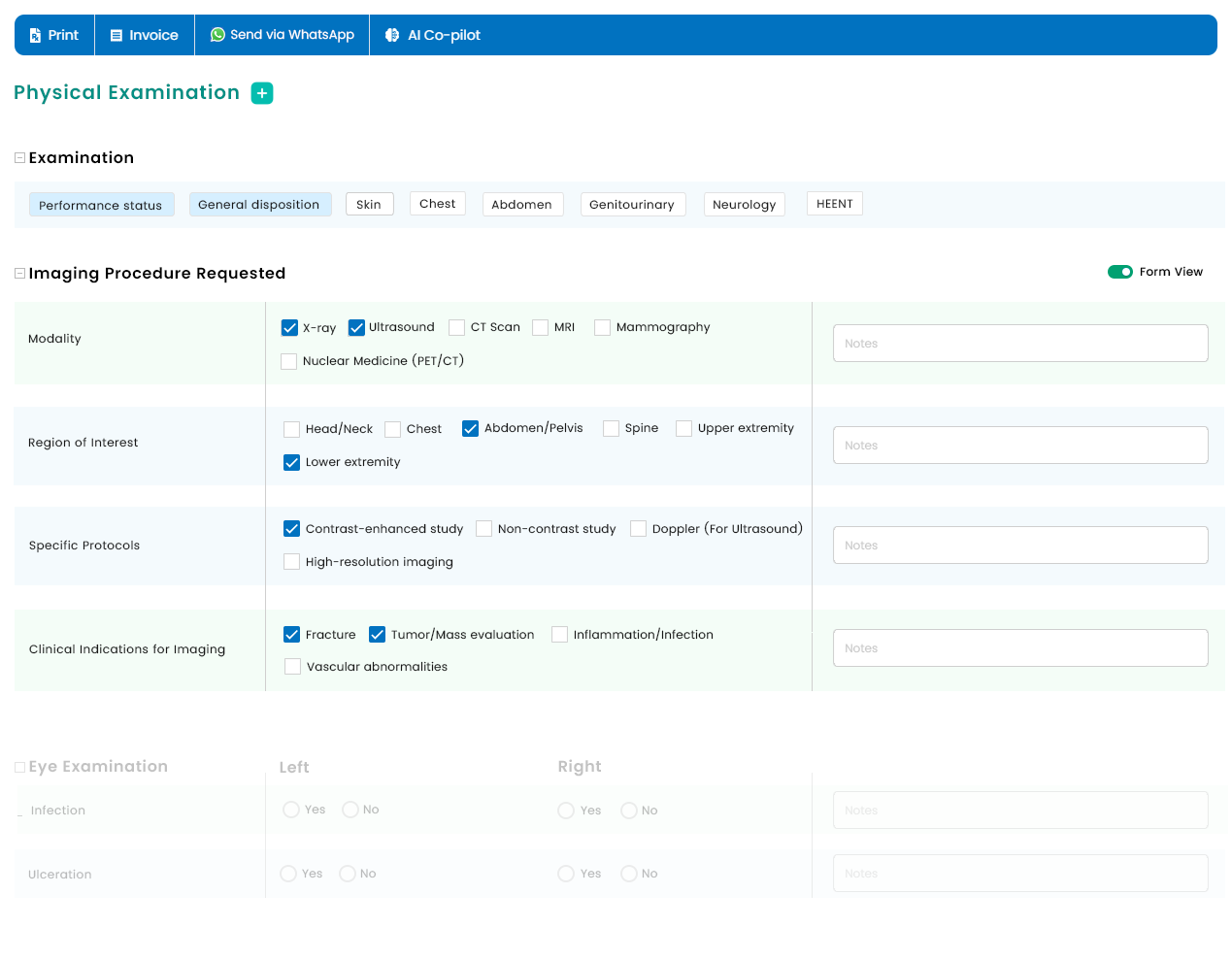Check the Spine checkbox
This screenshot has height=960, width=1232.
tap(612, 429)
